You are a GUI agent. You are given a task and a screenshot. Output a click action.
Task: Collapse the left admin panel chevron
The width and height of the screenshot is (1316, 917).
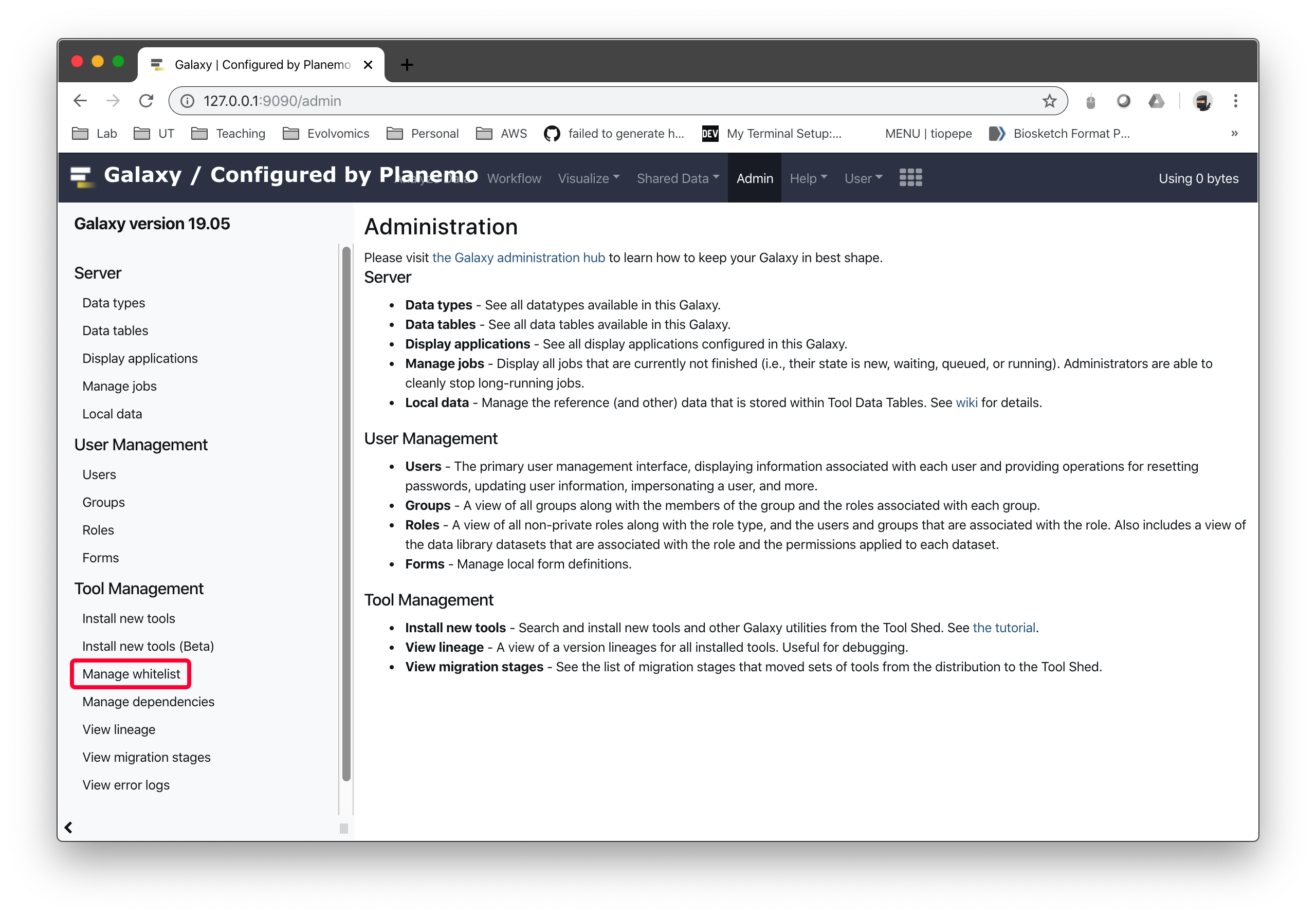click(69, 827)
